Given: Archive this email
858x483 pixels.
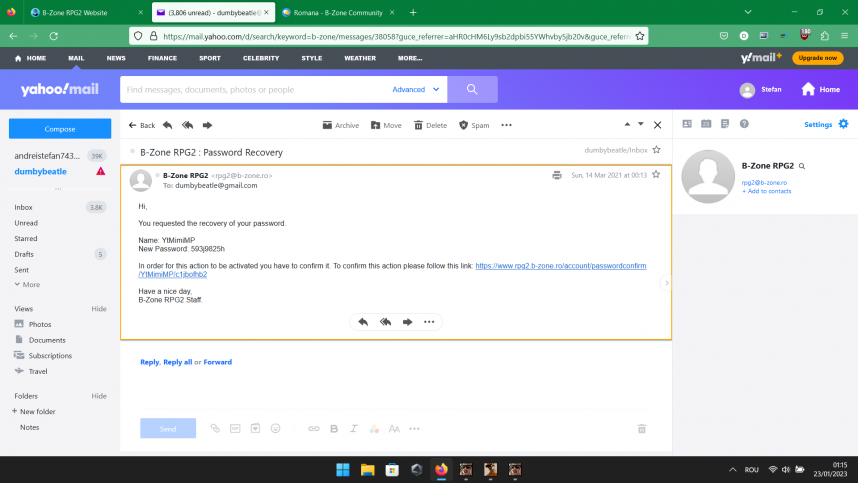Looking at the screenshot, I should tap(341, 125).
